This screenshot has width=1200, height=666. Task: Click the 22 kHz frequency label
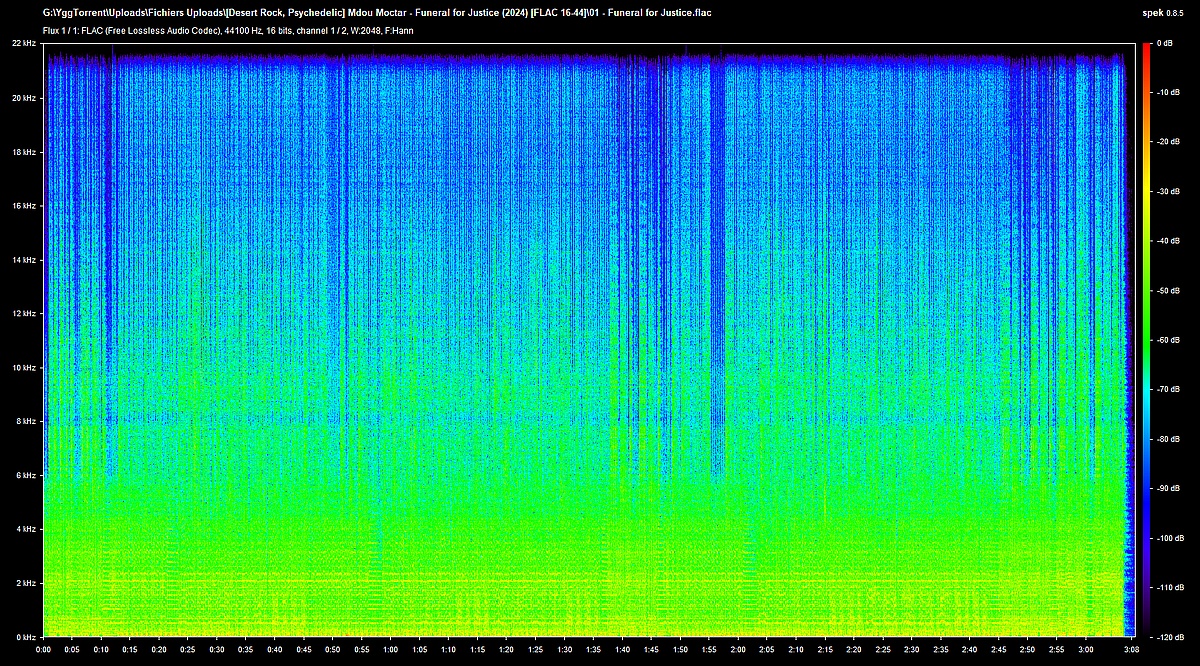[24, 44]
